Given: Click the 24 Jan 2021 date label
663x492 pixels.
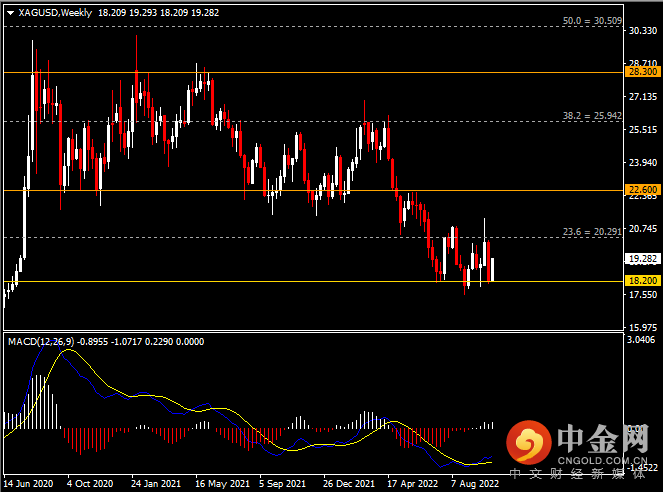Looking at the screenshot, I should tap(156, 484).
